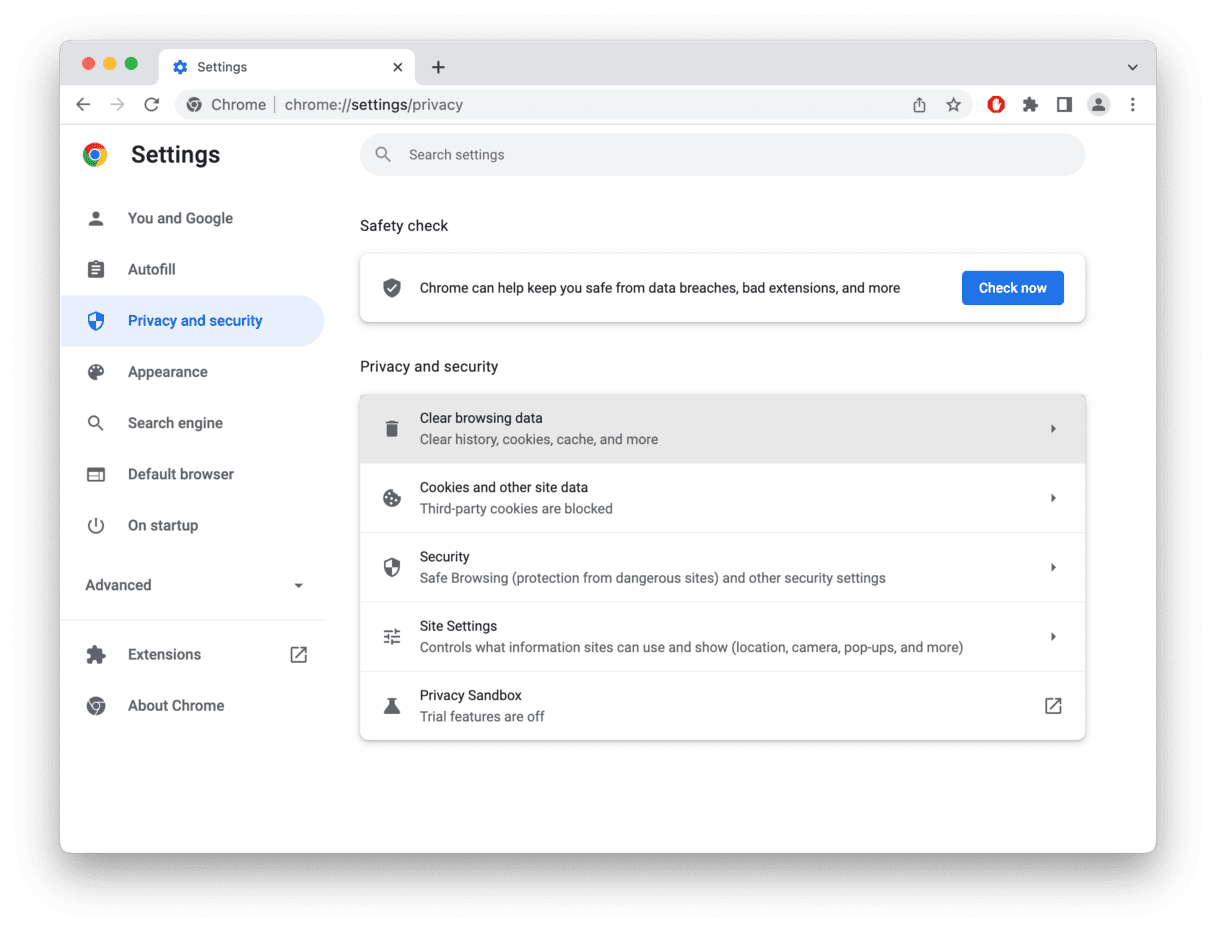Click the tab search dropdown chevron

click(x=1132, y=67)
